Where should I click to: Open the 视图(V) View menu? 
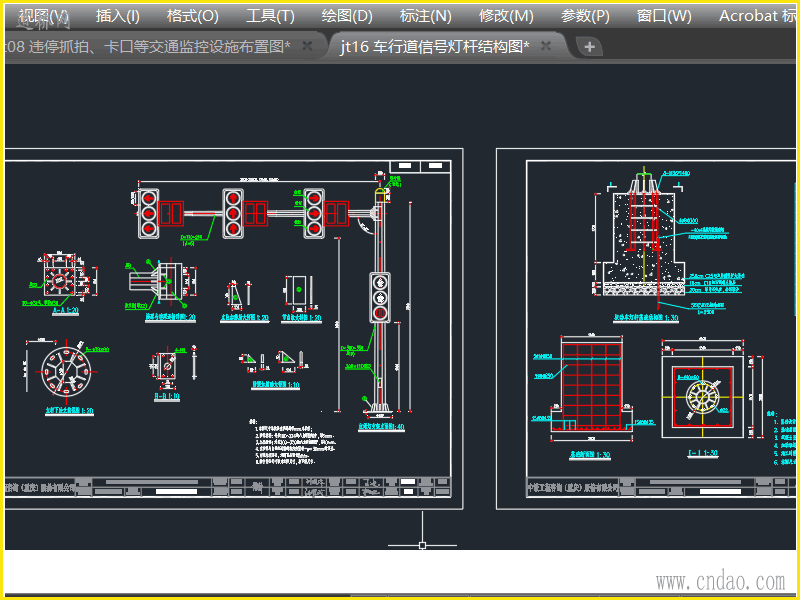[44, 16]
